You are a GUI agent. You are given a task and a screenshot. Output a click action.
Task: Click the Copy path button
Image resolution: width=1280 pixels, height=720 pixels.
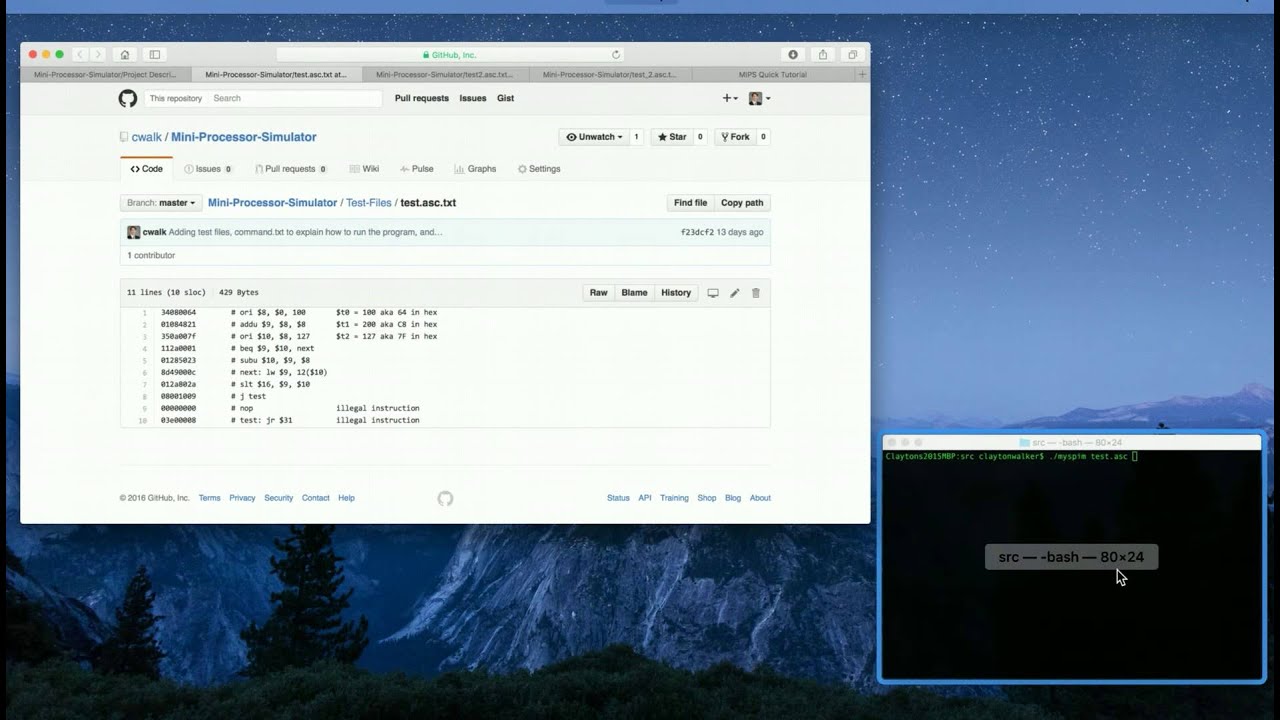[742, 203]
